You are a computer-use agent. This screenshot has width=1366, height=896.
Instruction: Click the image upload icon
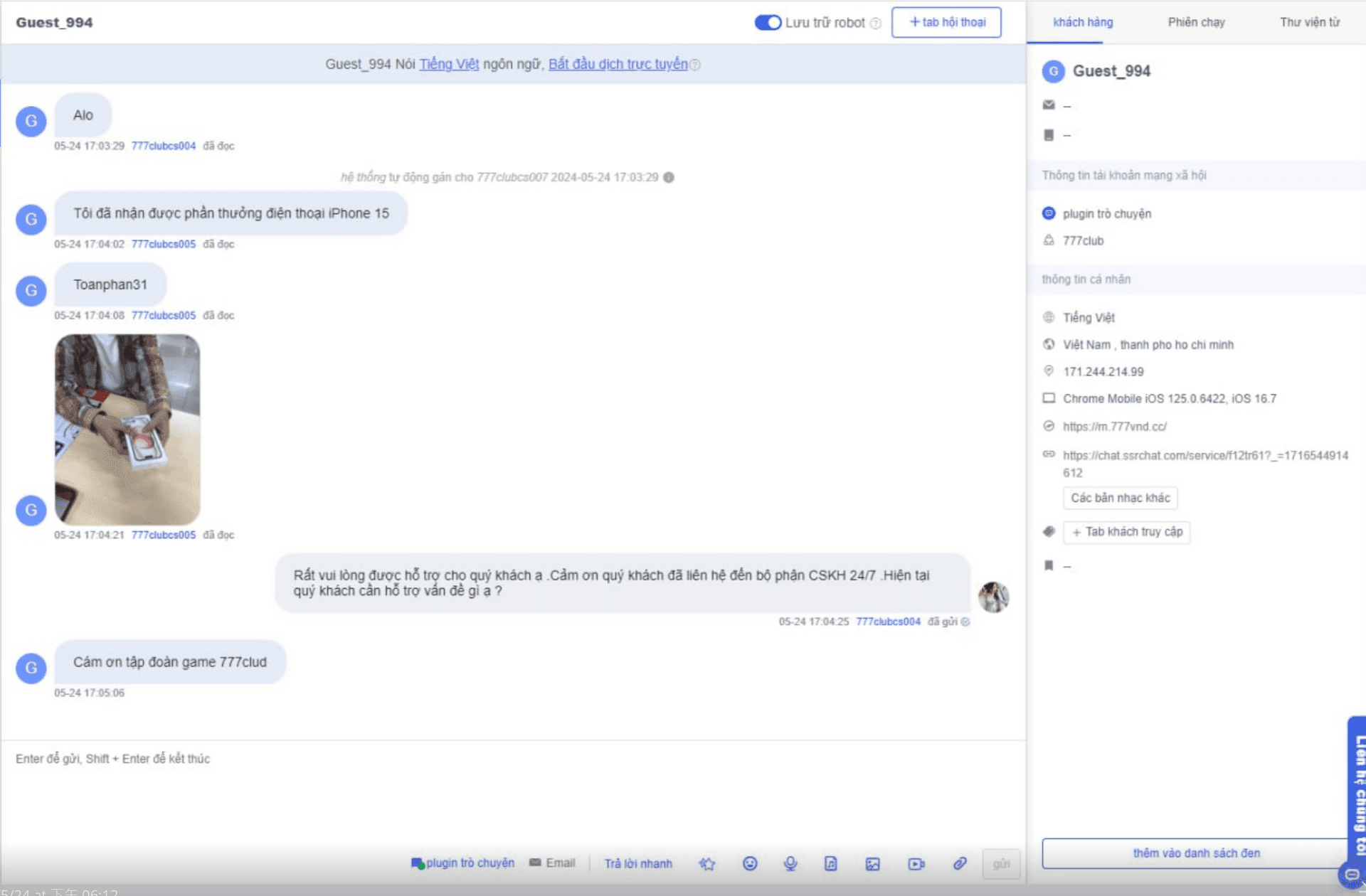coord(873,863)
